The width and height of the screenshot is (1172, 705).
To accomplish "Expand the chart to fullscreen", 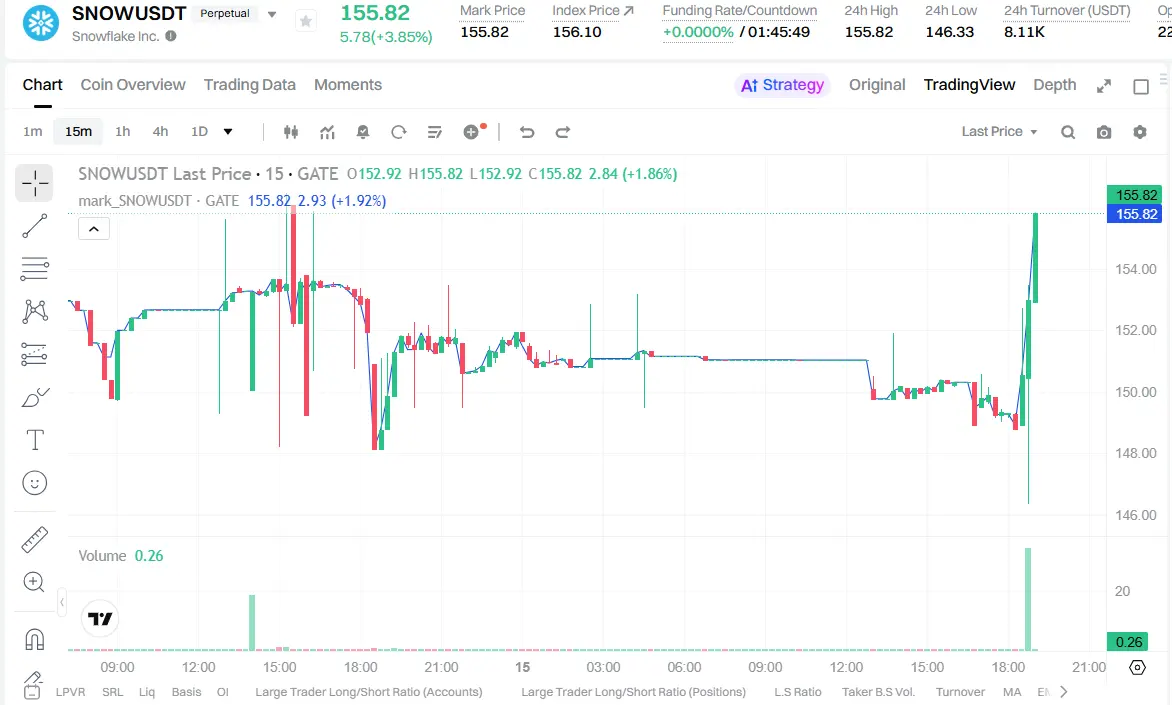I will (1104, 86).
